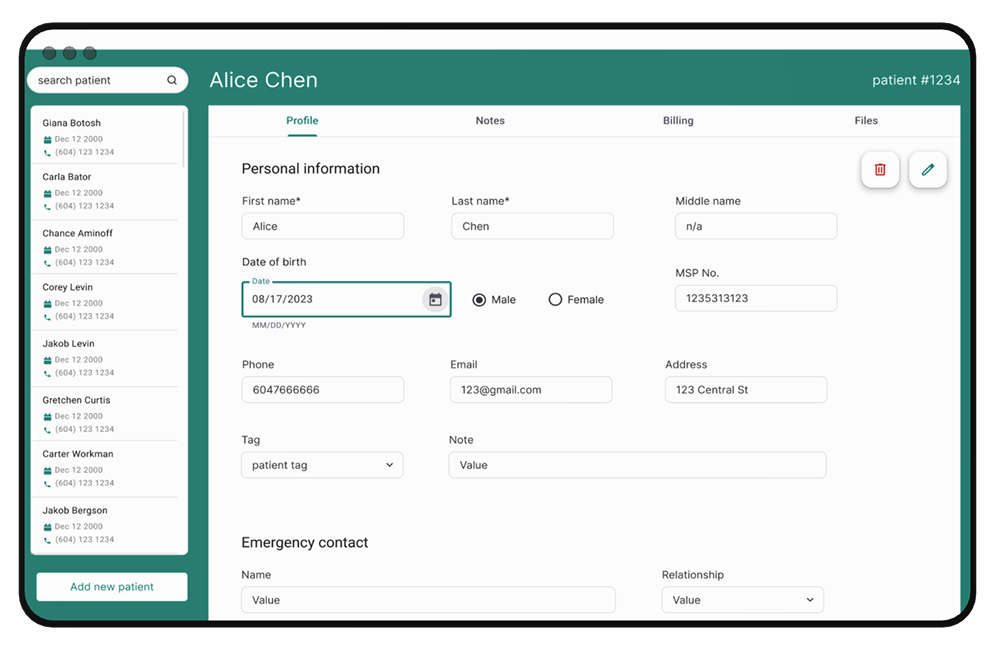Go to the Billing tab
Viewport: 991px width, 650px height.
point(678,121)
